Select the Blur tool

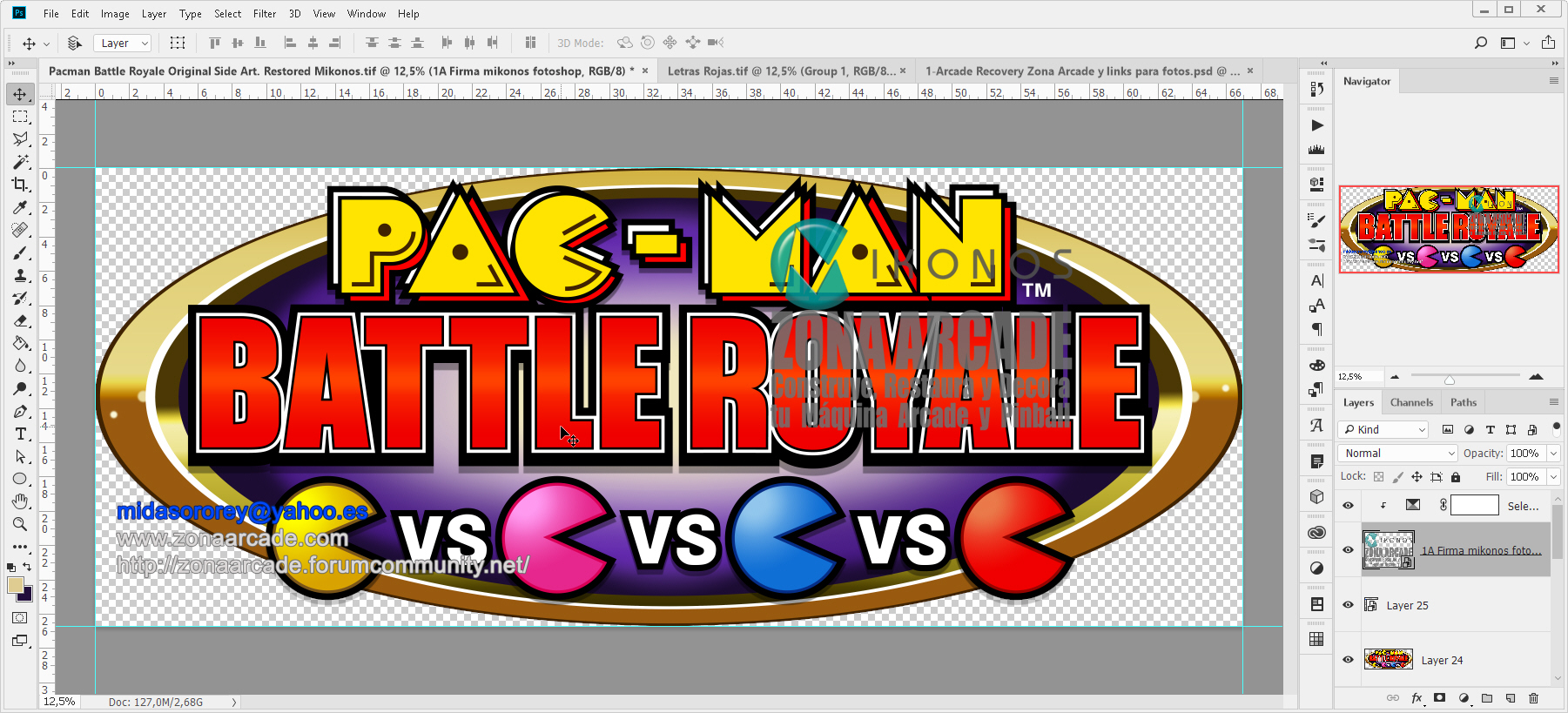20,366
